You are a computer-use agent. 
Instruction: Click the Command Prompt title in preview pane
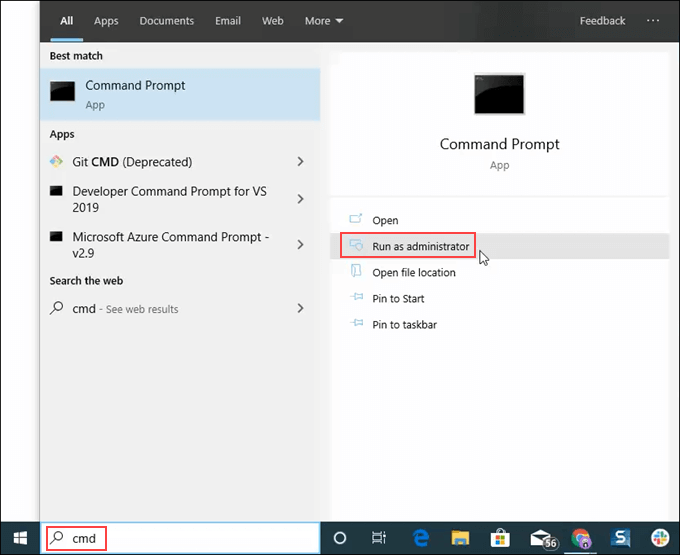pos(499,144)
